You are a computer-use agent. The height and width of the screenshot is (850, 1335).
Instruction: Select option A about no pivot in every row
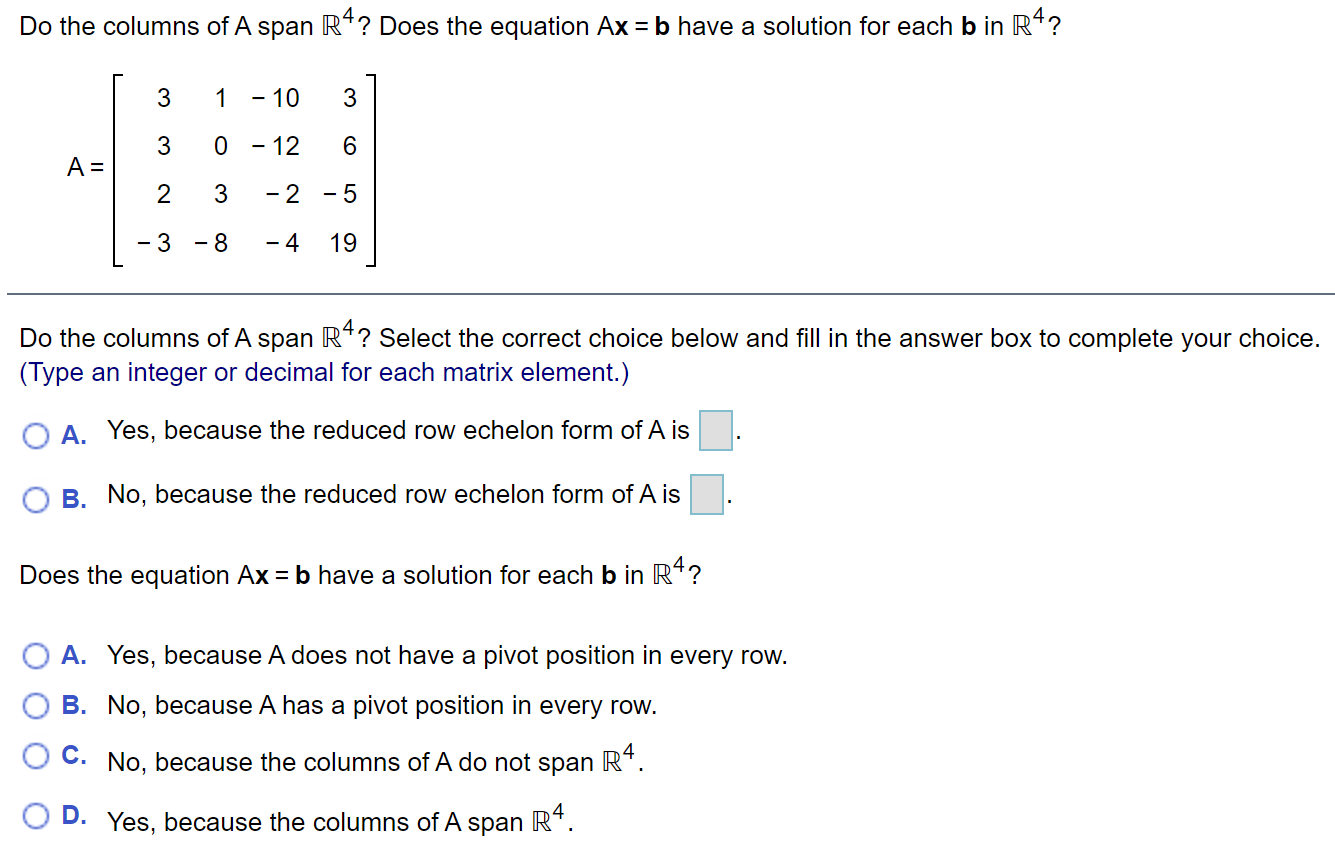coord(36,655)
